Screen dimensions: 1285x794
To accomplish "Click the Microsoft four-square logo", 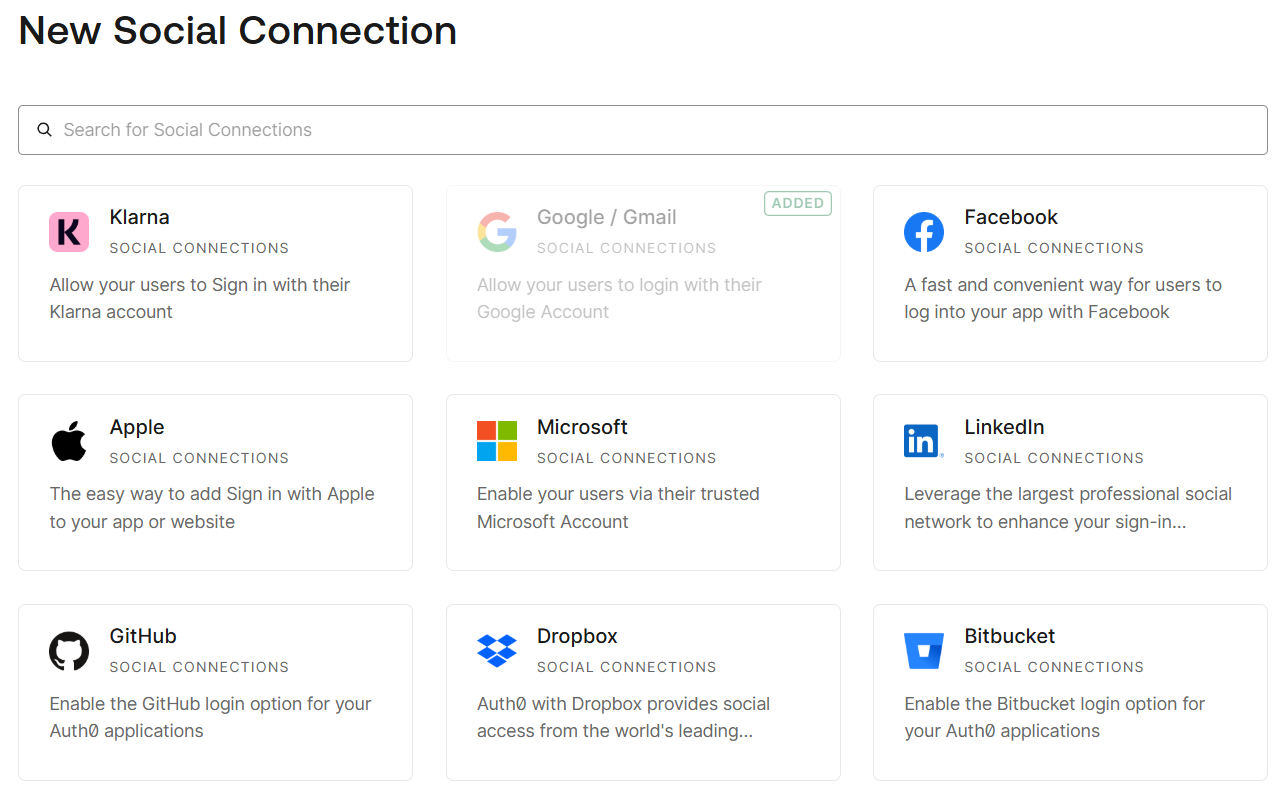I will tap(497, 441).
